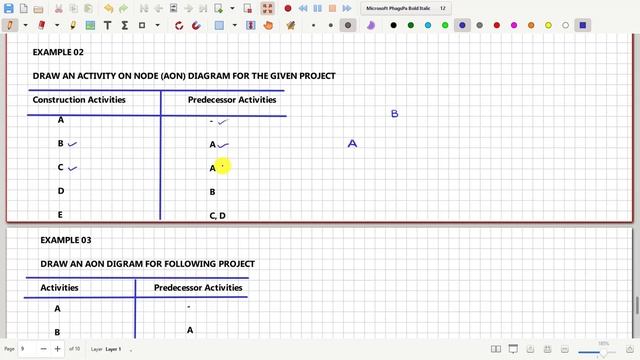
Task: Delete the current page
Action: [x=247, y=8]
